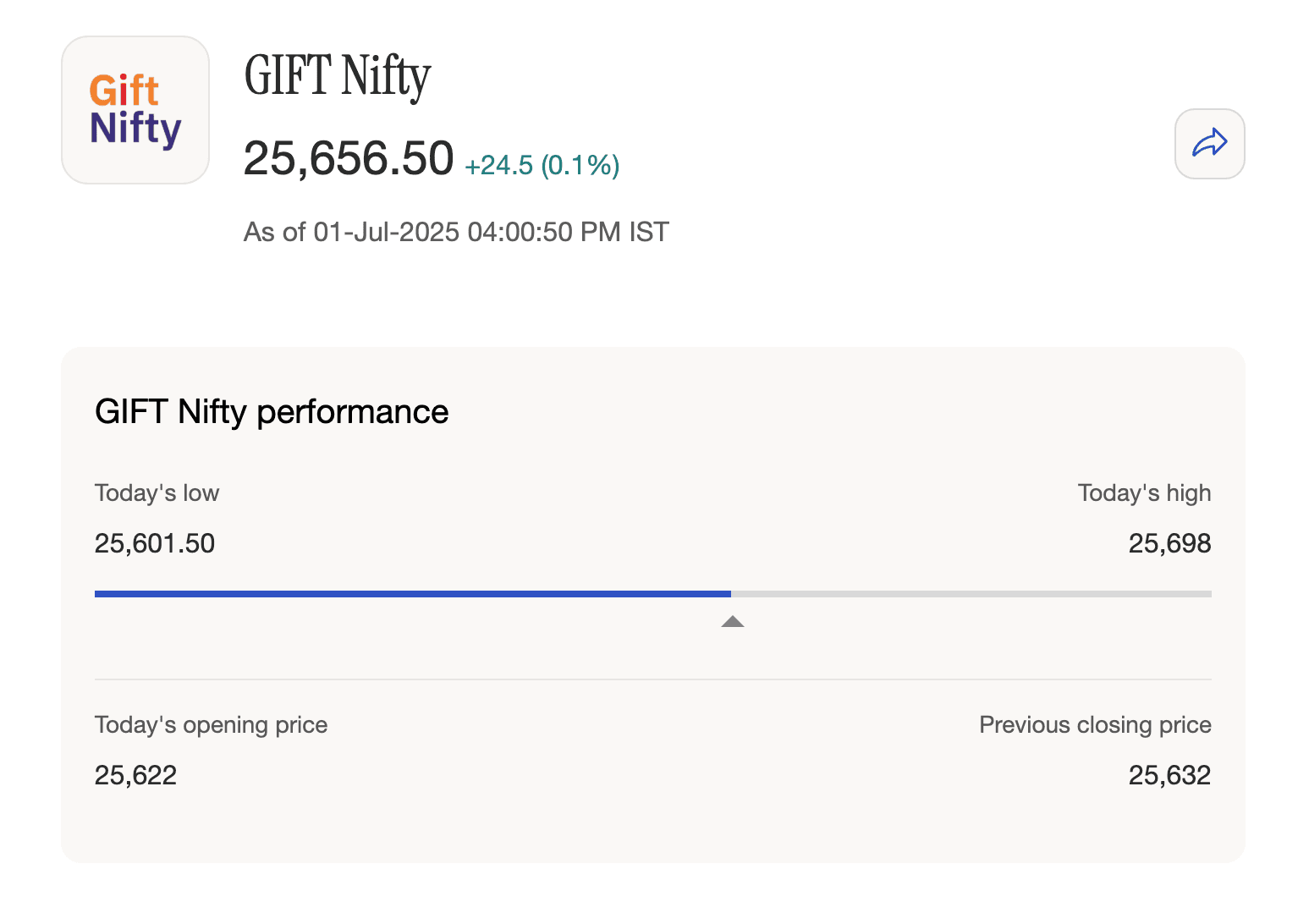Click the gray unfilled part of range bar
Viewport: 1298px width, 924px height.
pyautogui.click(x=971, y=594)
